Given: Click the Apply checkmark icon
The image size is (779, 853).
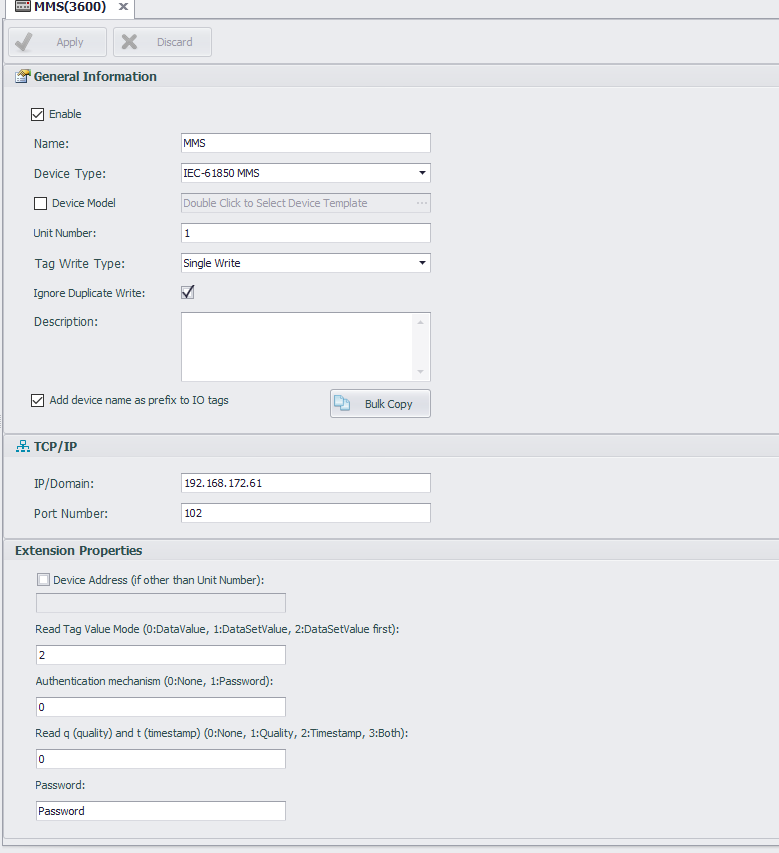Looking at the screenshot, I should (x=24, y=42).
